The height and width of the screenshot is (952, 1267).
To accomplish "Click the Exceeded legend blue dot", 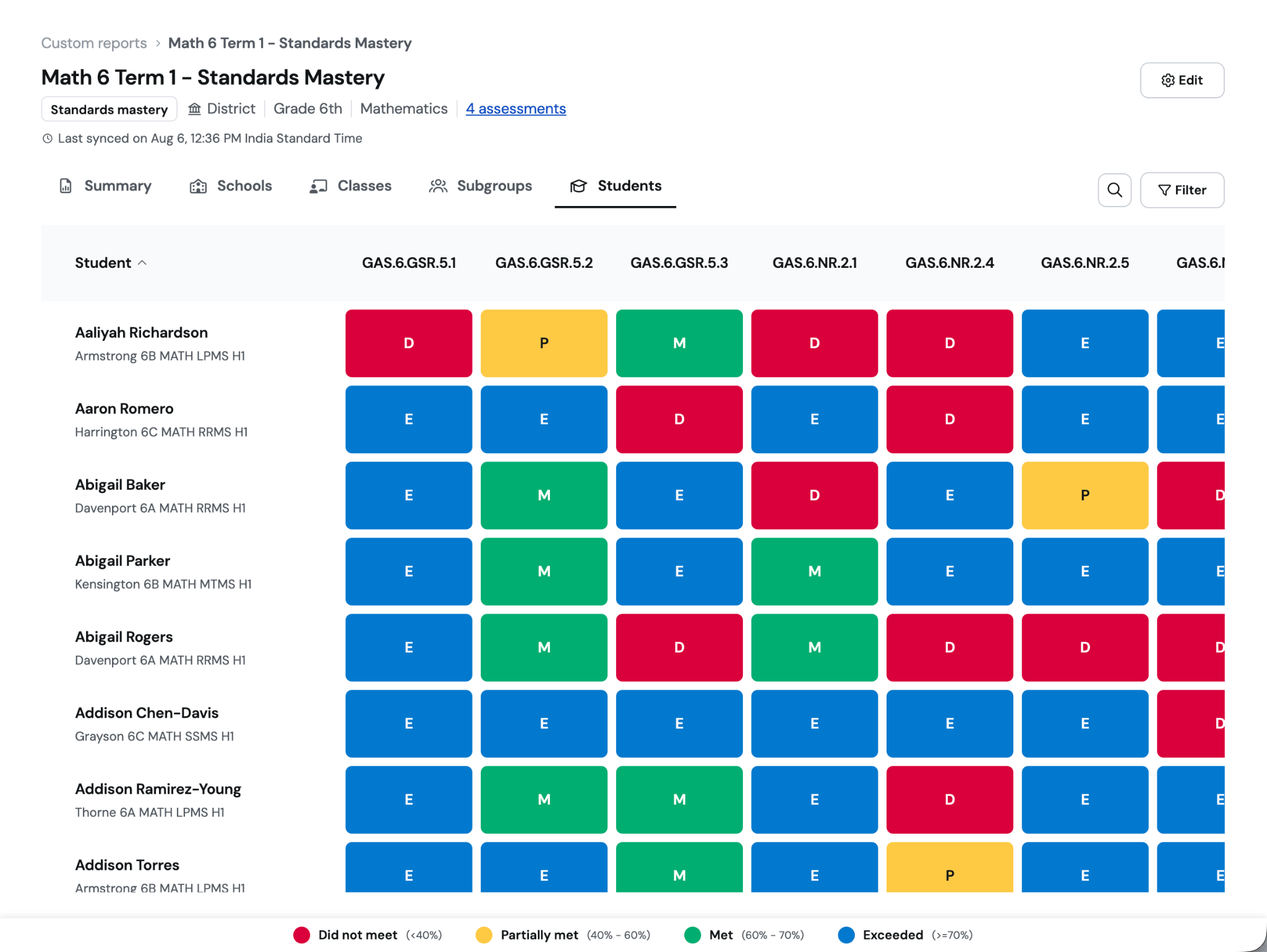I will click(846, 935).
